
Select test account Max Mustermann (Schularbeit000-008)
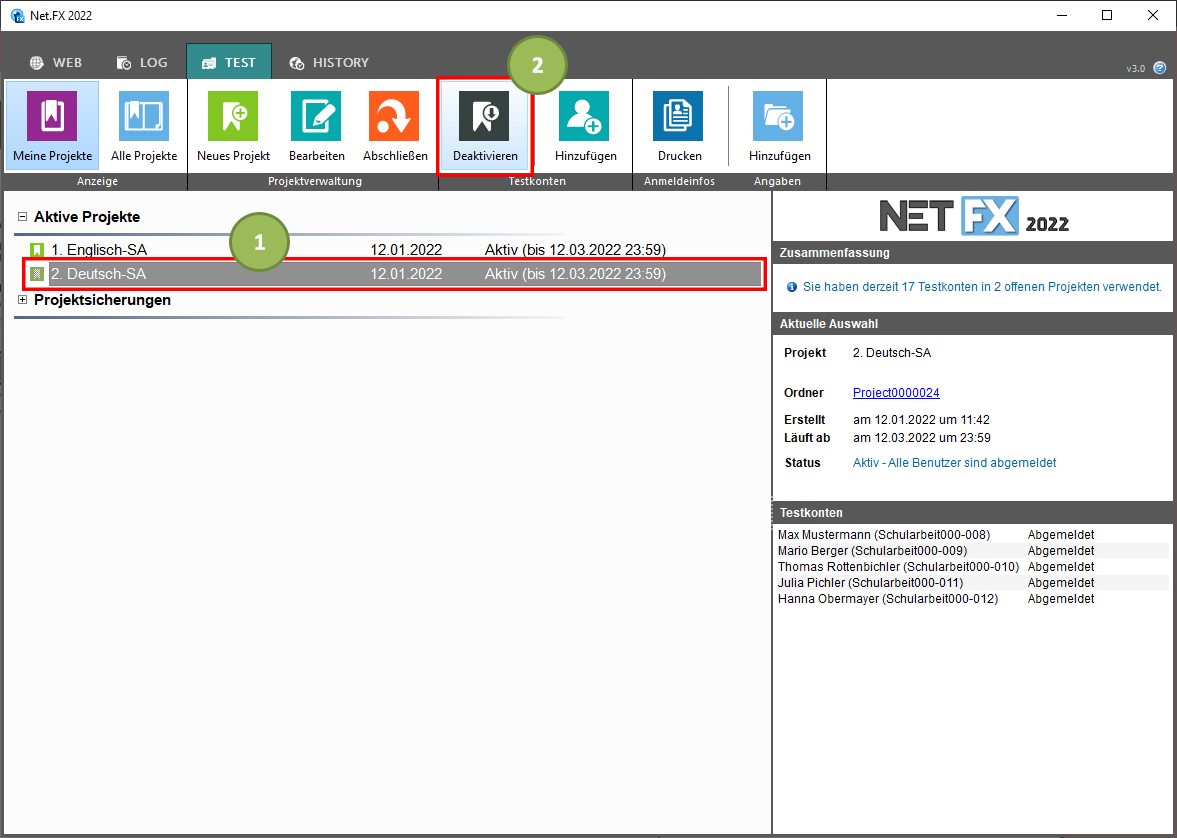884,535
